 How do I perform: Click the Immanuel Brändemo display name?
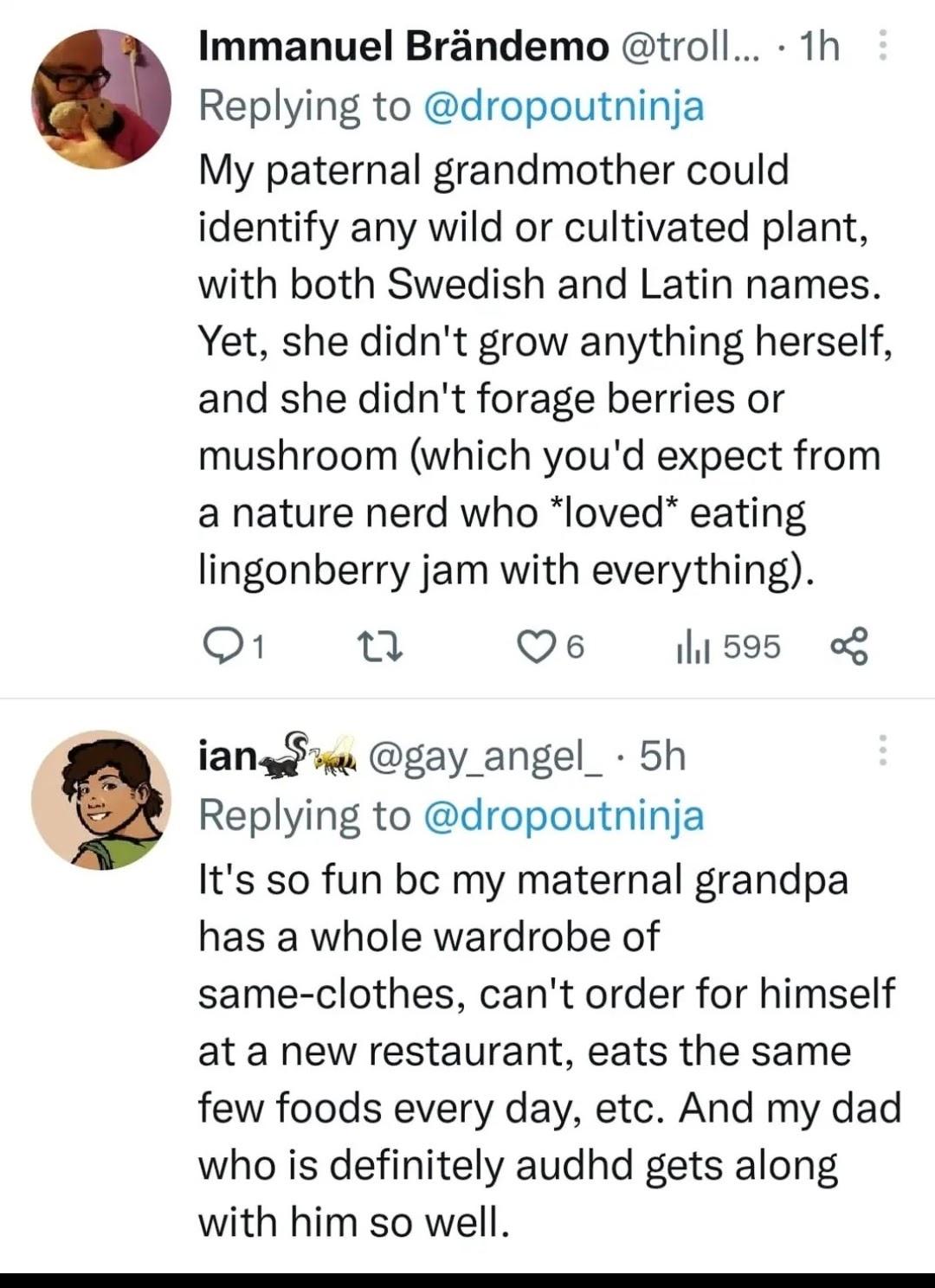coord(403,47)
